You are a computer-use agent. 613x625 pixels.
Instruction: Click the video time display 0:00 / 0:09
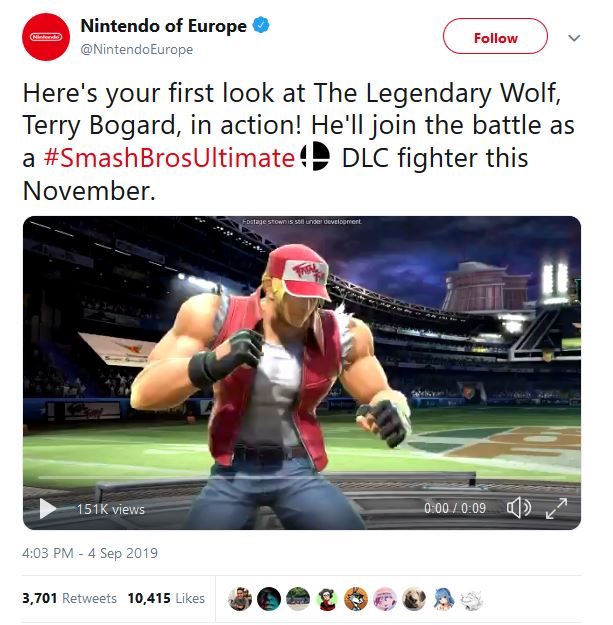[455, 508]
